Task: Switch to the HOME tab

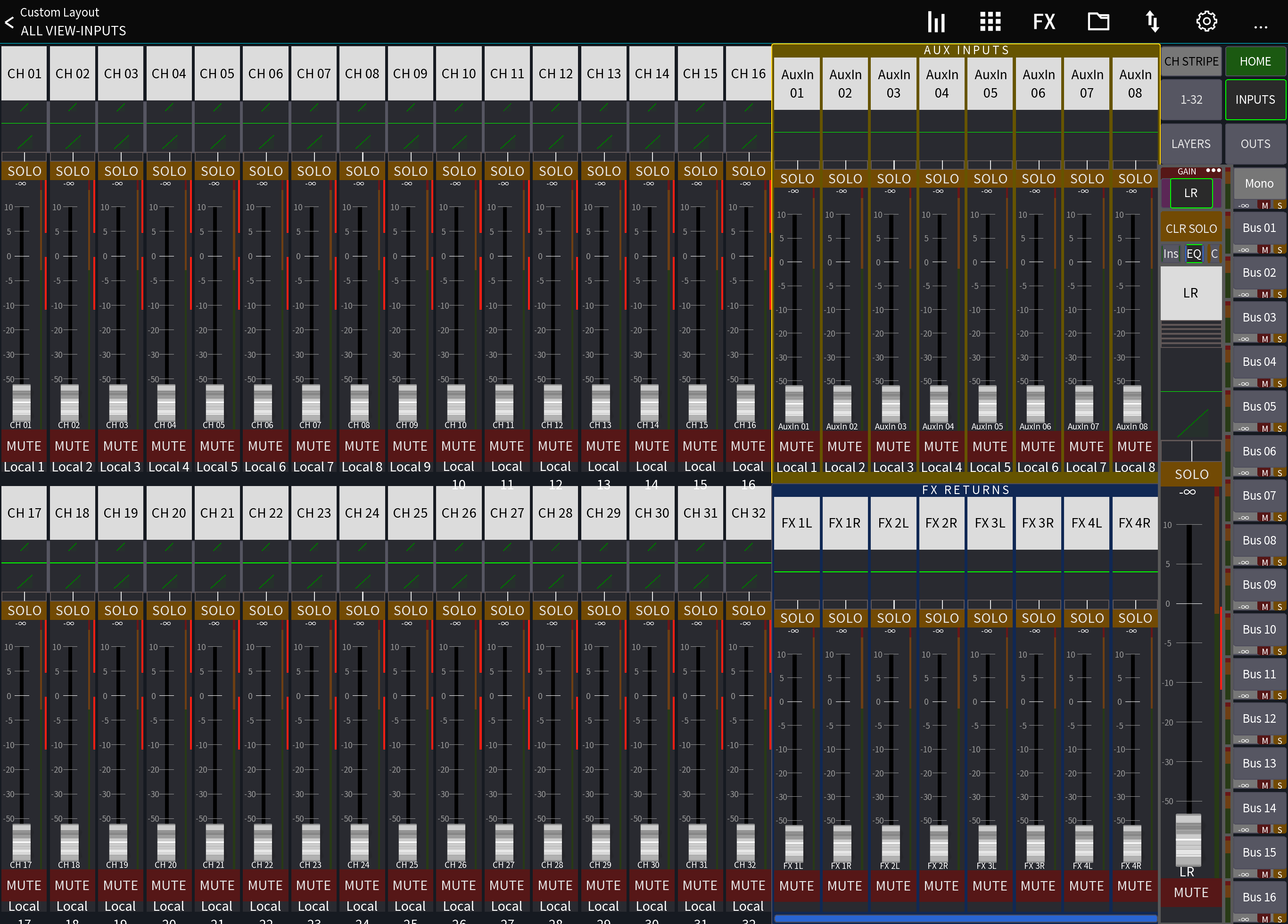Action: (x=1255, y=61)
